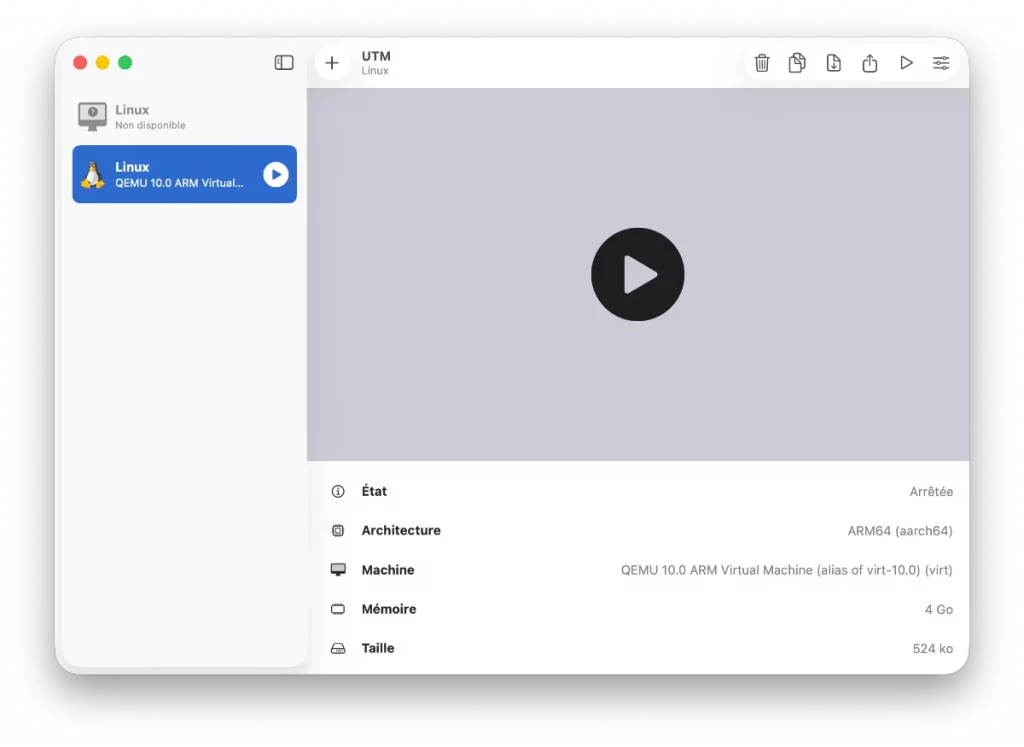This screenshot has width=1024, height=747.
Task: Close the UTM window with the red button
Action: [x=80, y=63]
